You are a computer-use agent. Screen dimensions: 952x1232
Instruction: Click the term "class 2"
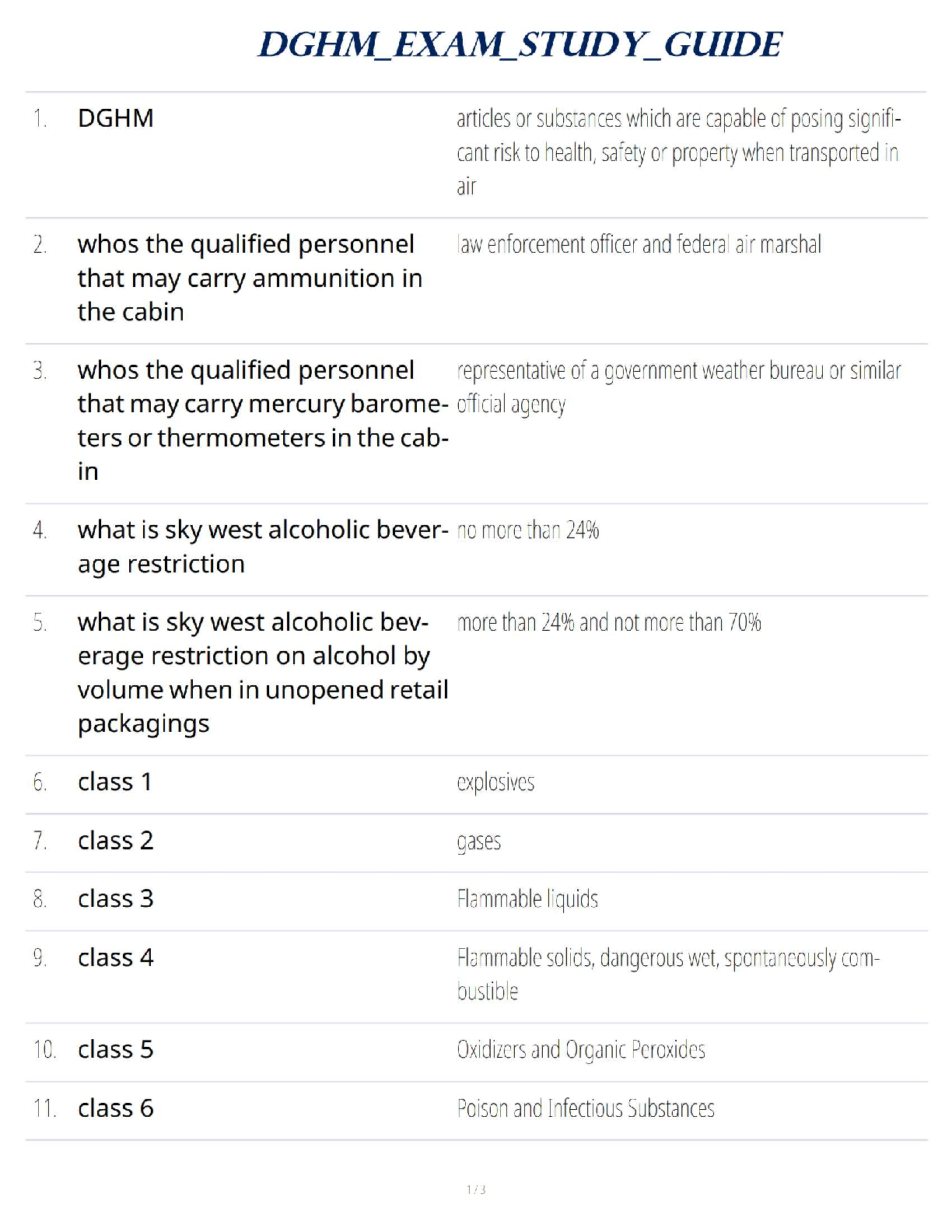point(115,840)
